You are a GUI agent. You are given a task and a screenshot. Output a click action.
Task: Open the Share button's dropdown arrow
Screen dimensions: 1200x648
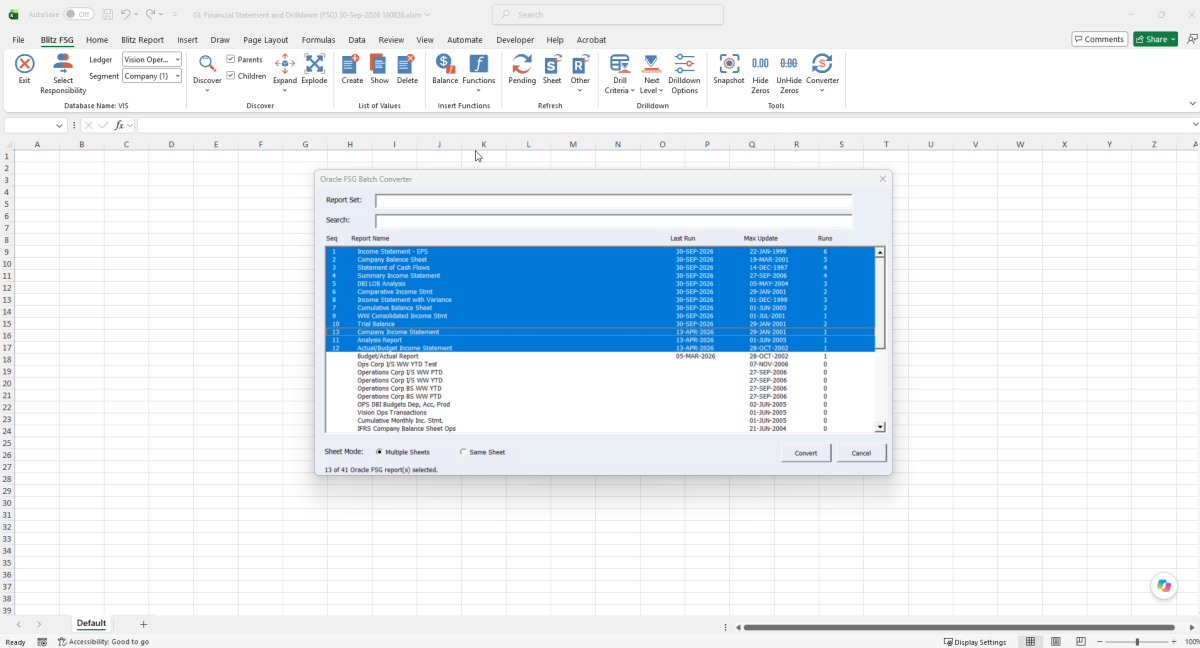[x=1172, y=39]
